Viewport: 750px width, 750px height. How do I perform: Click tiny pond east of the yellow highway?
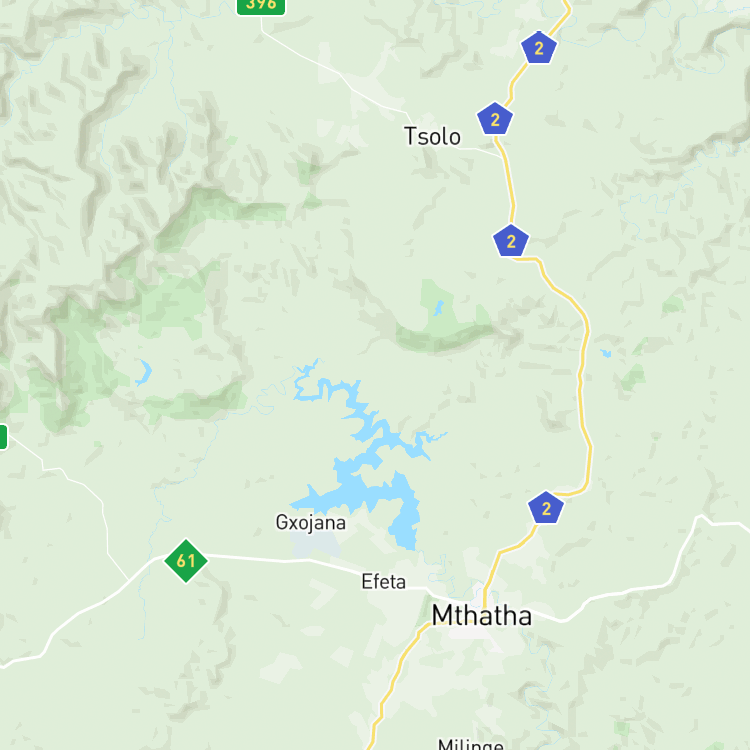(606, 353)
